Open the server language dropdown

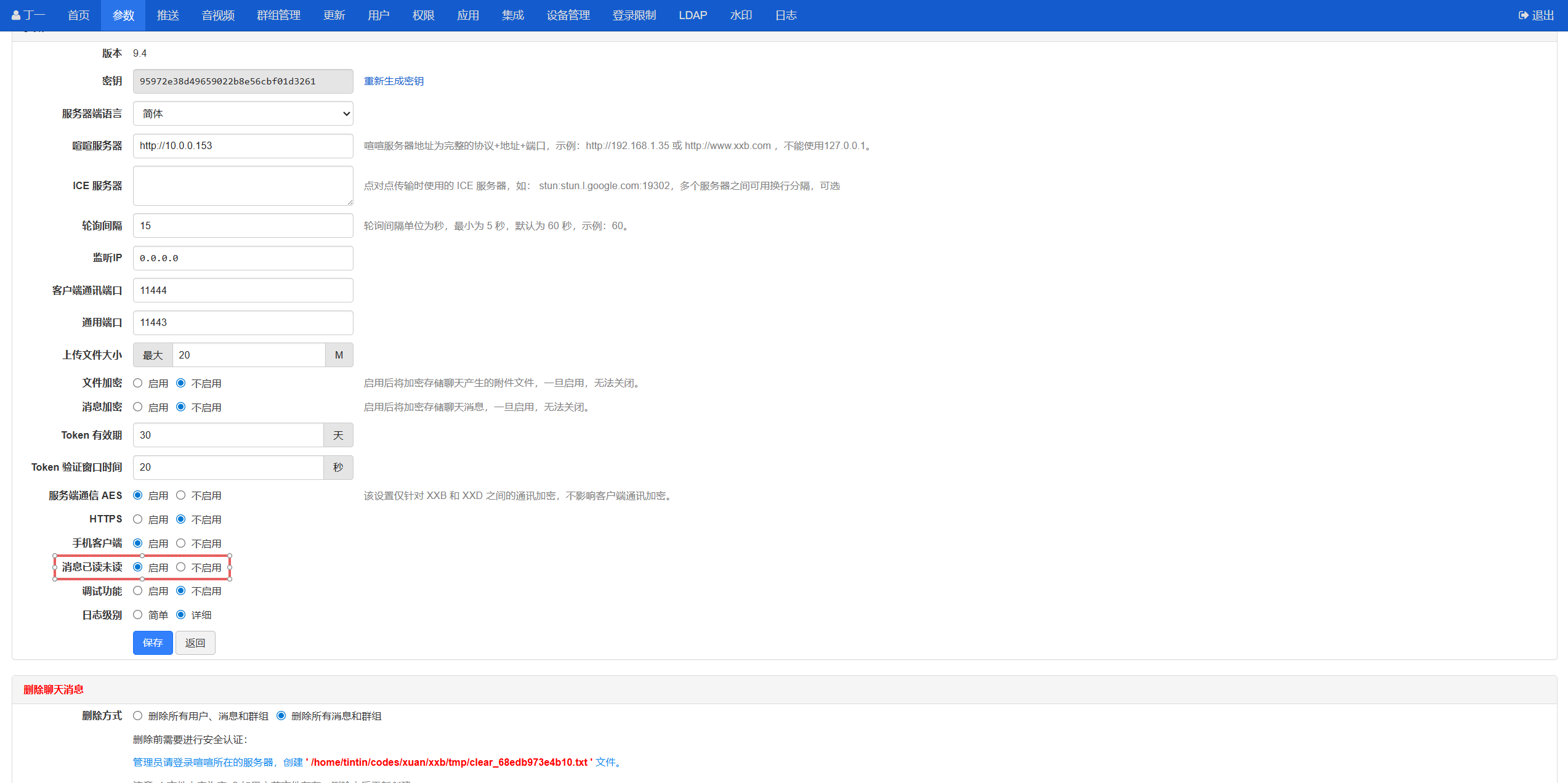pos(243,113)
